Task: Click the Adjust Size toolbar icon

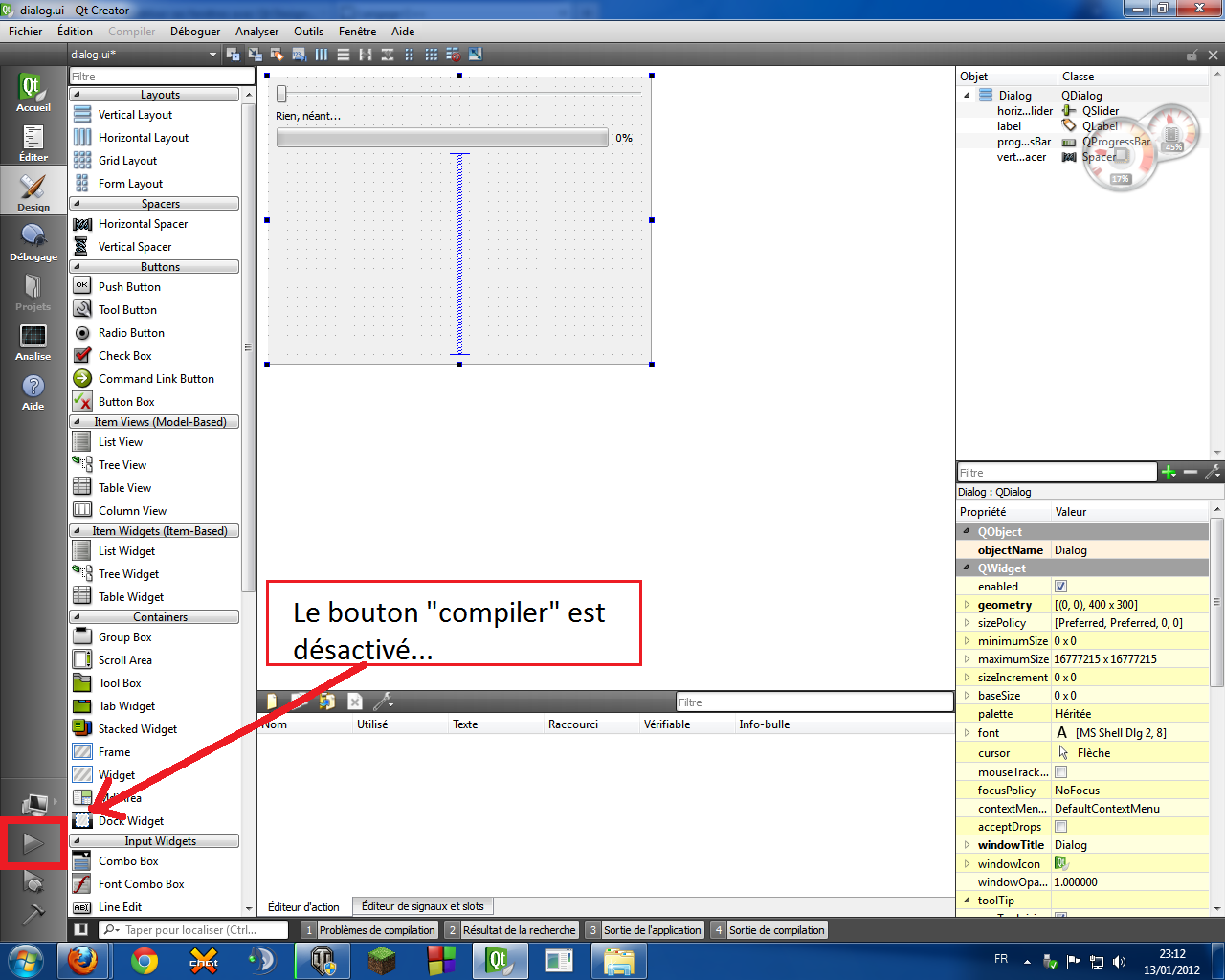Action: tap(476, 55)
